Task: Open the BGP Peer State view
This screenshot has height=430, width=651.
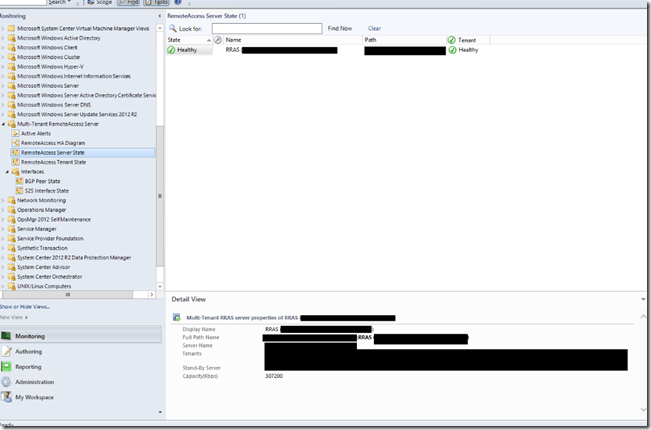Action: 46,181
